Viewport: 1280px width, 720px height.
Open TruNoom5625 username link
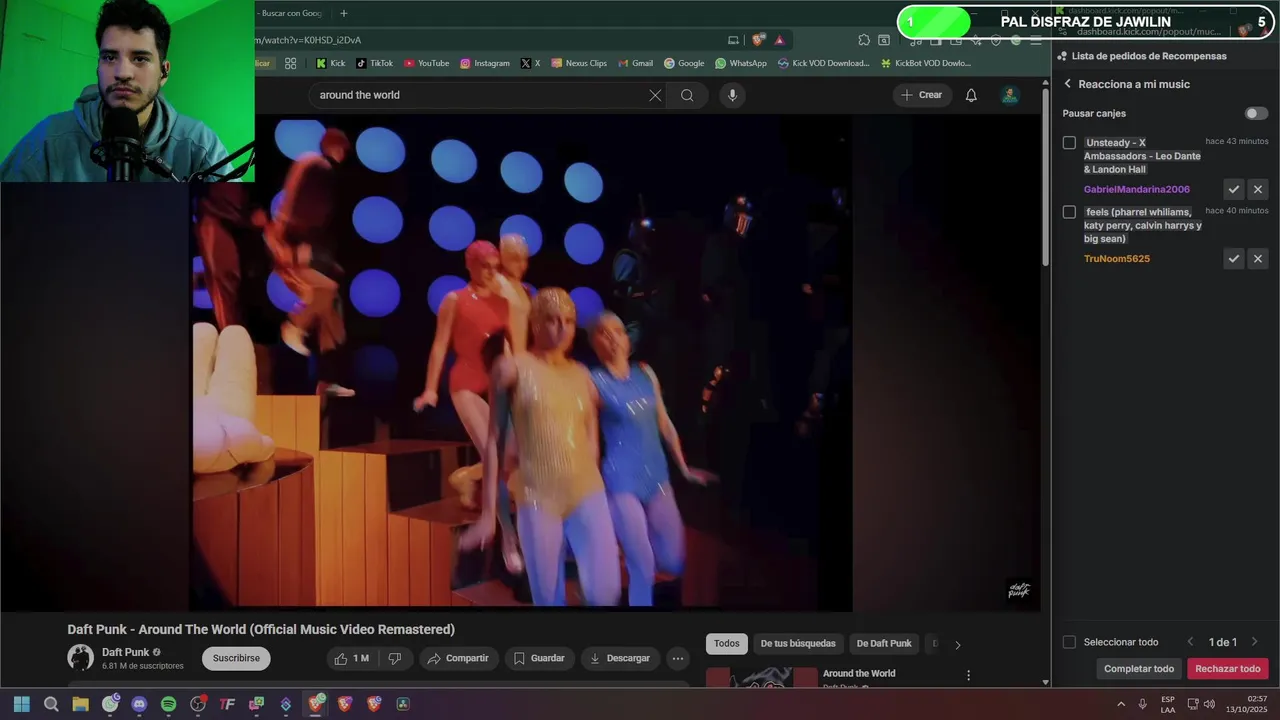pos(1117,259)
